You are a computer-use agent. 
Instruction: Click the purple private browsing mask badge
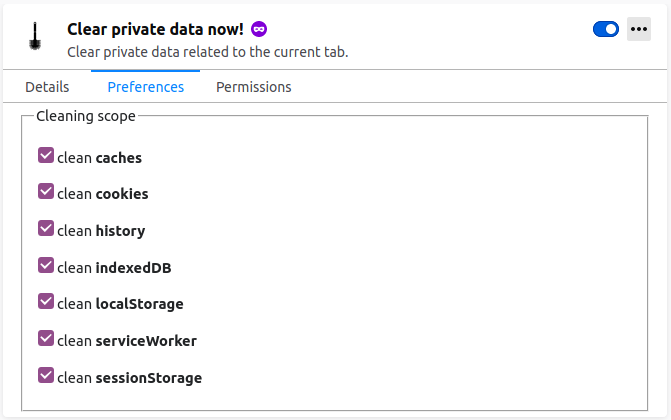tap(258, 30)
